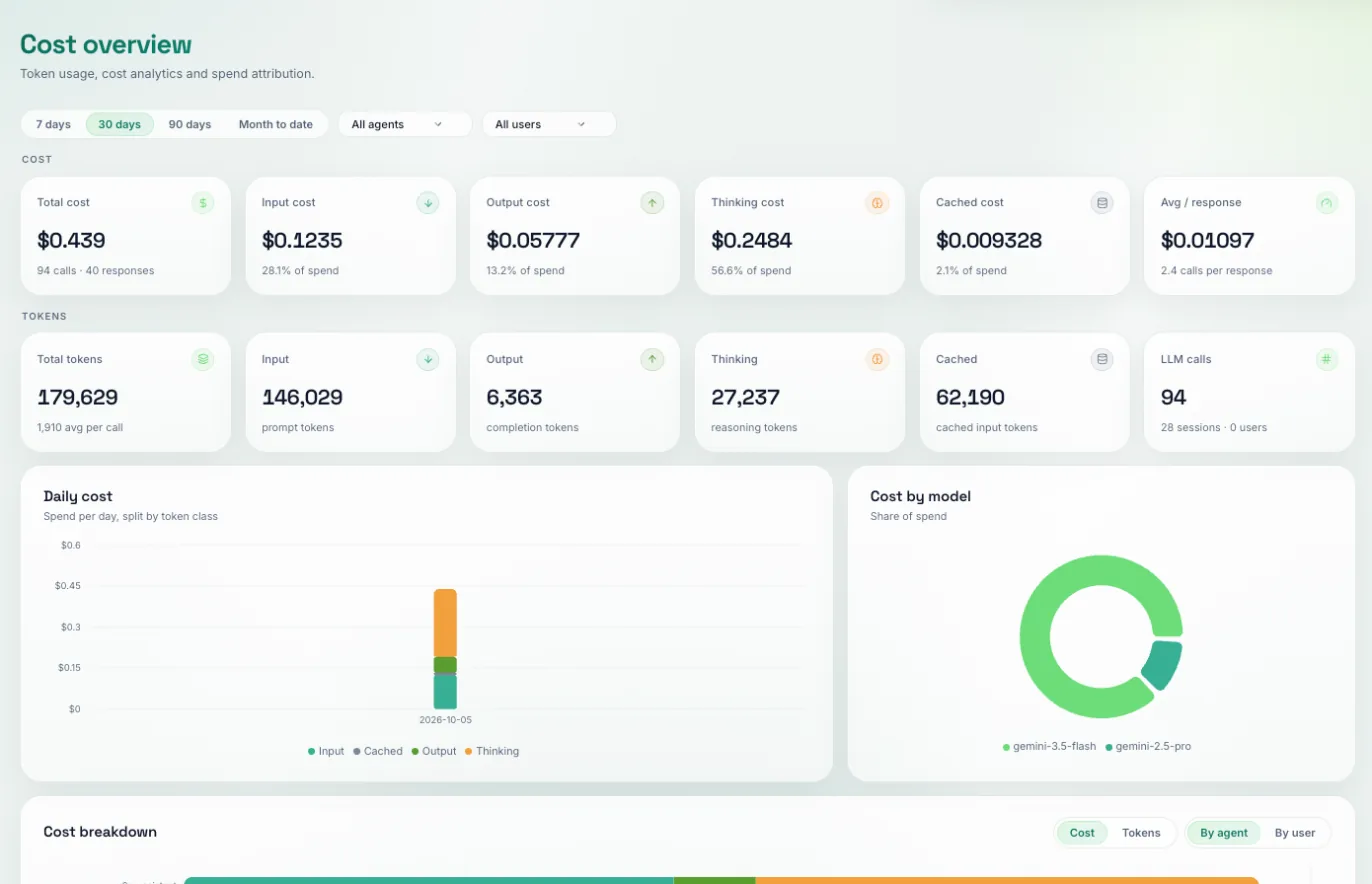The image size is (1372, 884).
Task: Click the '28 sessions · 0 users' text
Action: point(1214,427)
